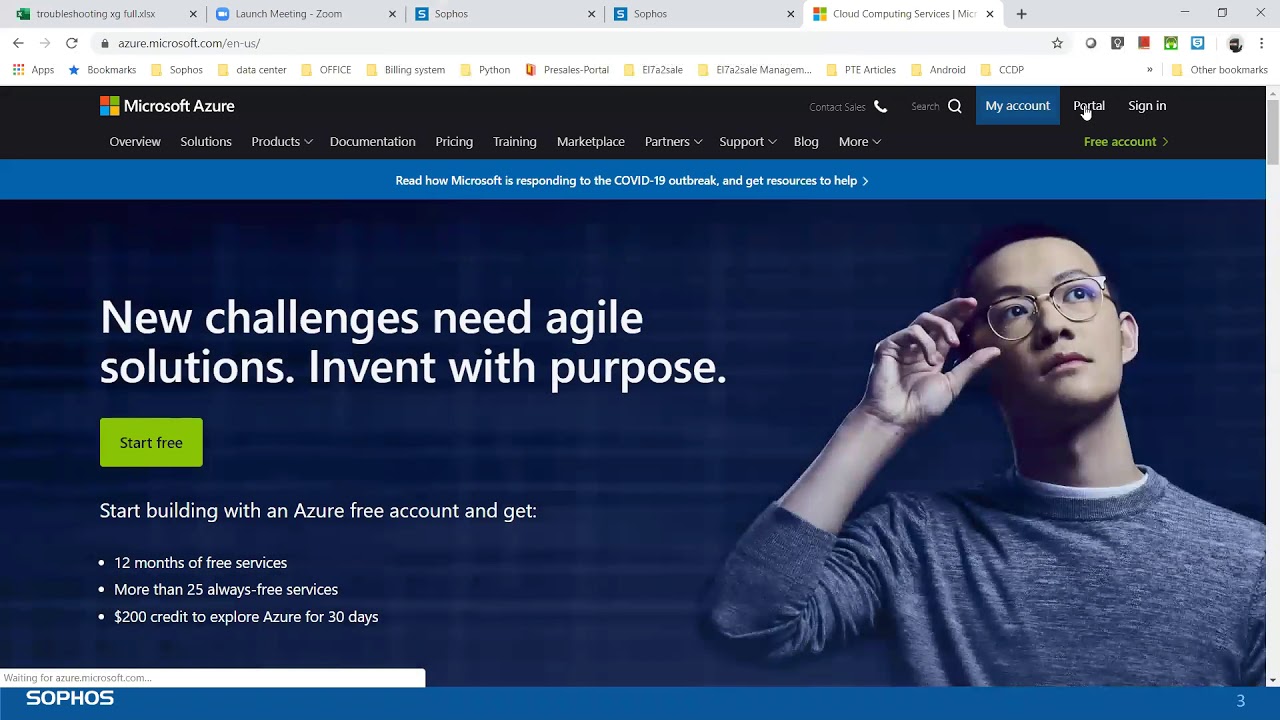Click the blue S shield extension icon

coord(1197,43)
